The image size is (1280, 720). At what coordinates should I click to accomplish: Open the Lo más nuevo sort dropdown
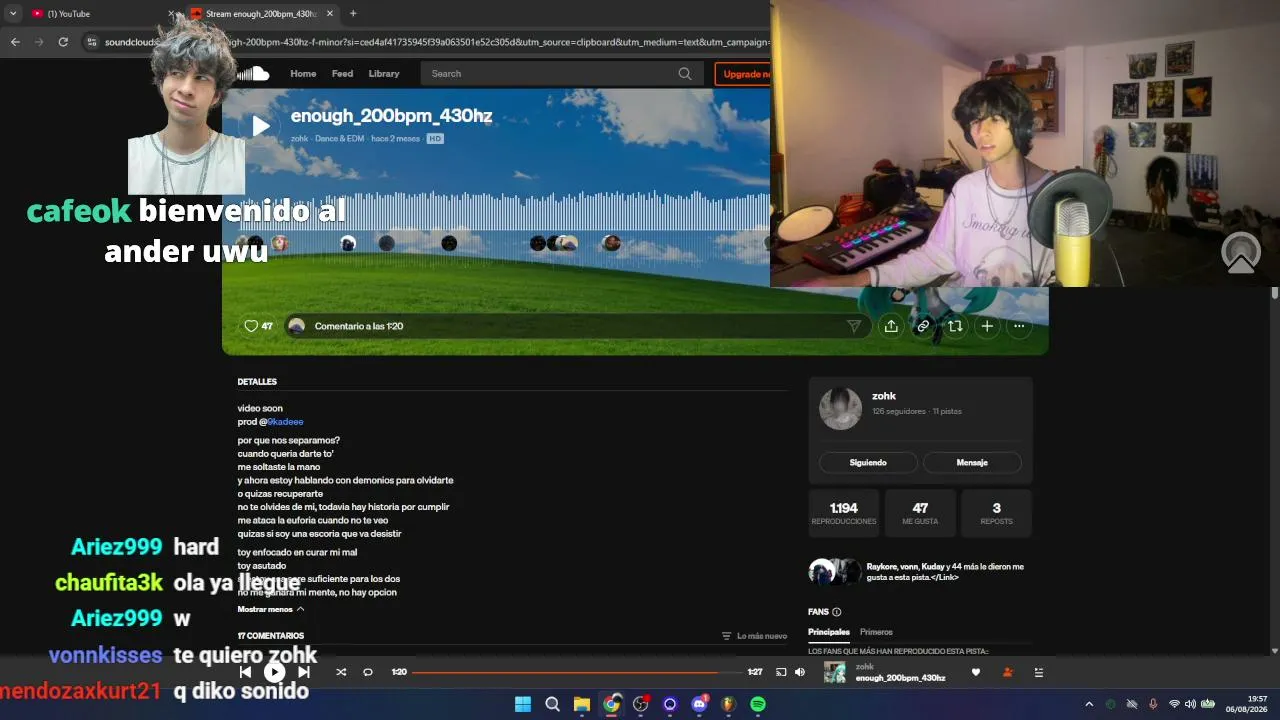coord(754,636)
